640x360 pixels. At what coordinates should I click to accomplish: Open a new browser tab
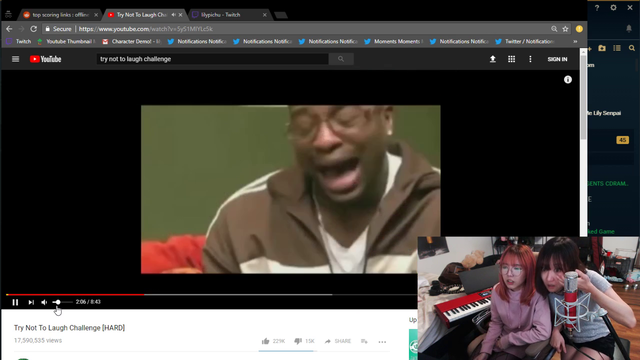(x=281, y=15)
